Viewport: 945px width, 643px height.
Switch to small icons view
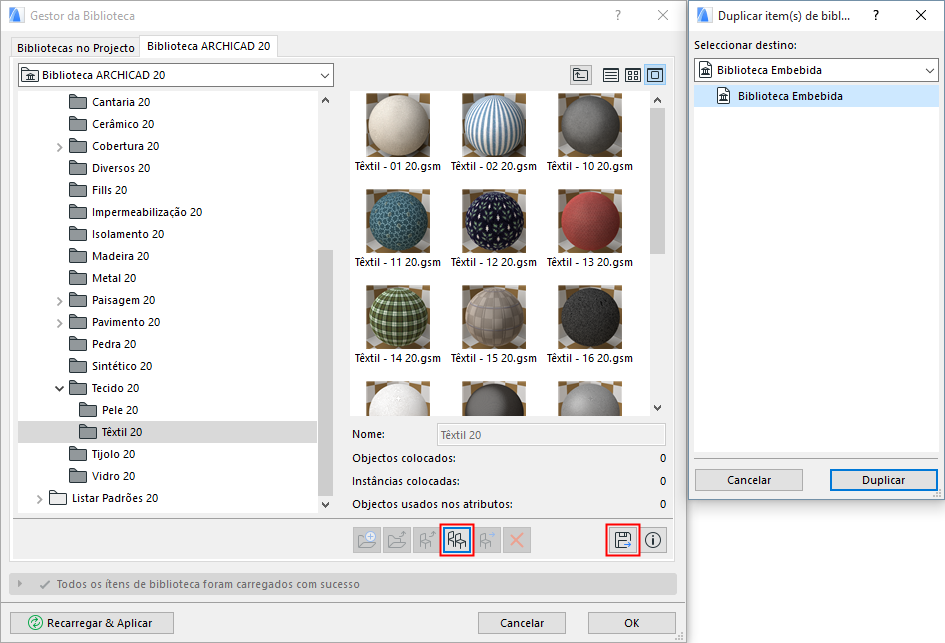(633, 75)
